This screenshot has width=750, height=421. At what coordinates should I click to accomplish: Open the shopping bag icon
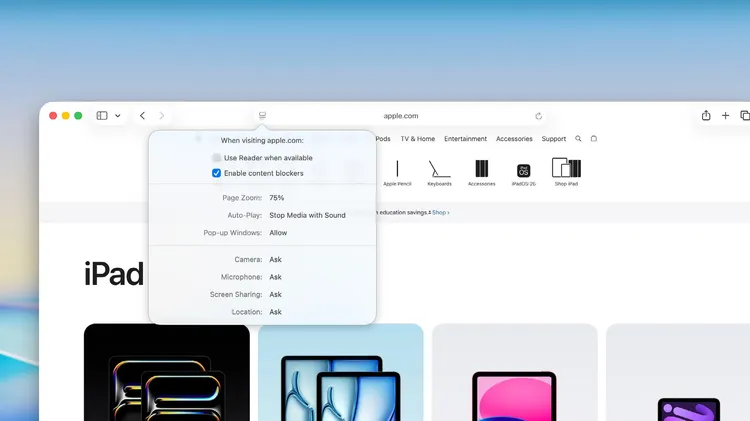(593, 139)
